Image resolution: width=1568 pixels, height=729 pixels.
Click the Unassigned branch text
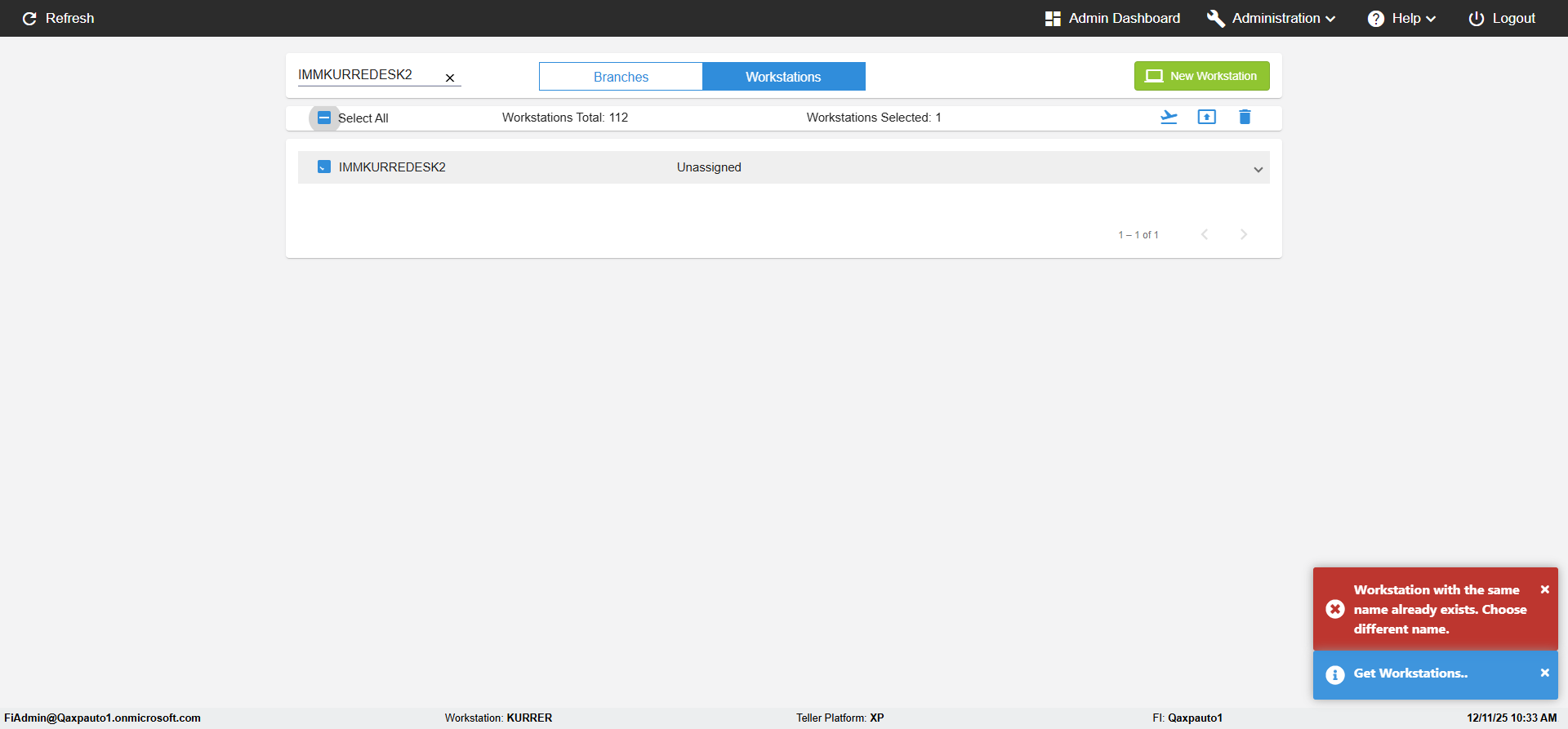point(709,167)
